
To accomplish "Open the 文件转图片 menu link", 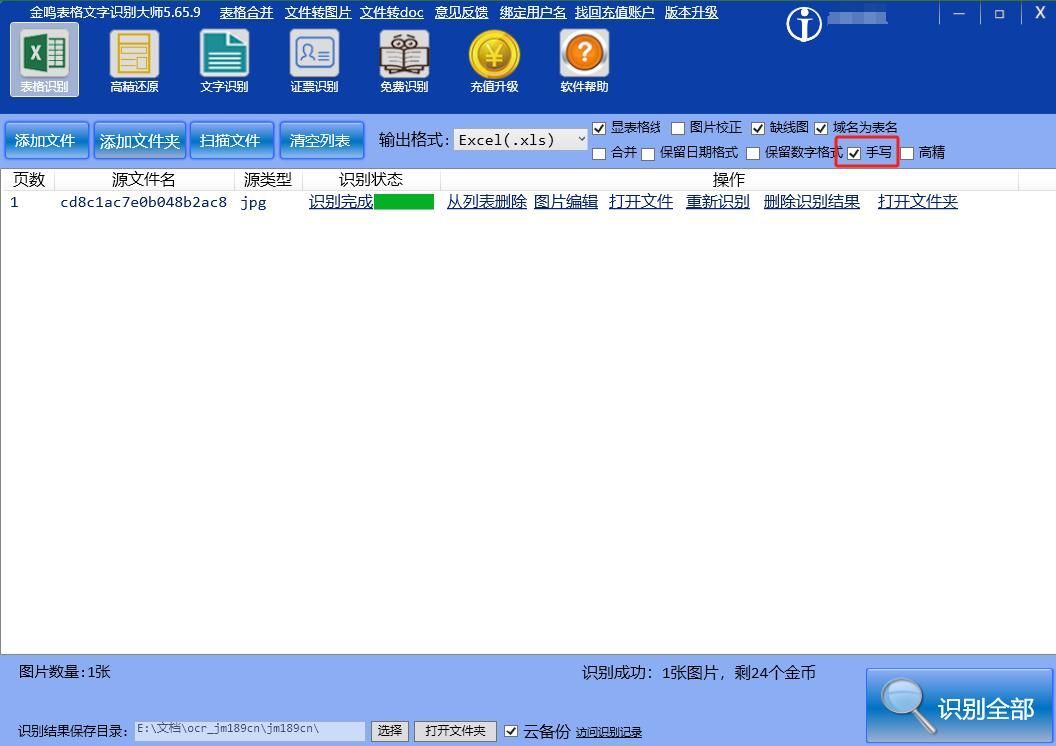I will [x=318, y=12].
